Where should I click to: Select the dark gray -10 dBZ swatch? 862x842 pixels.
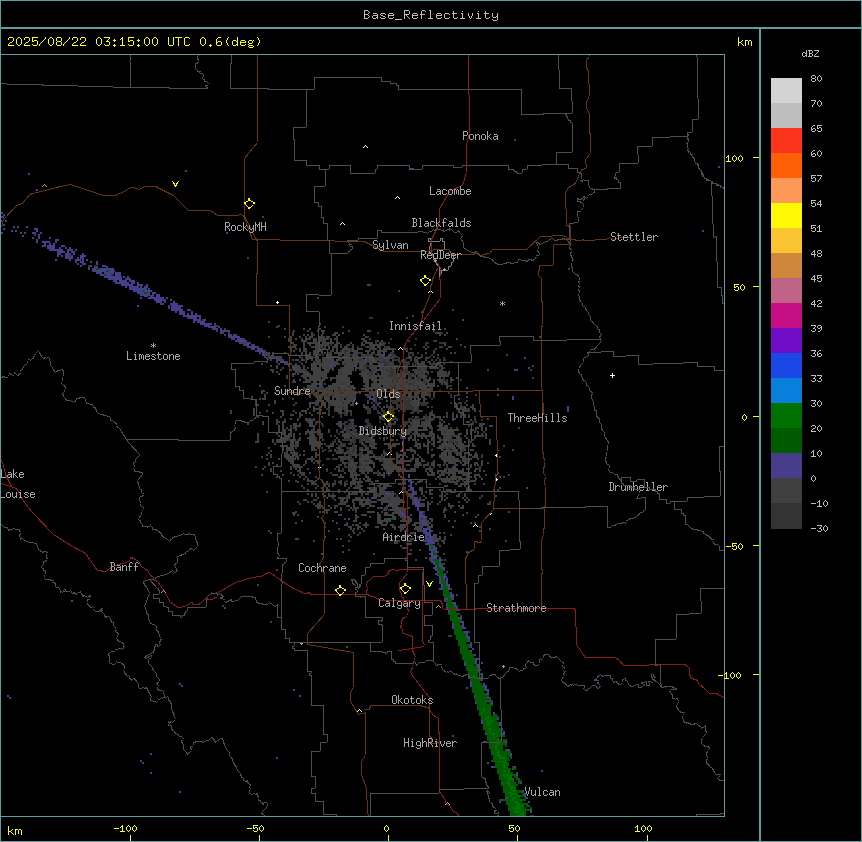point(786,516)
